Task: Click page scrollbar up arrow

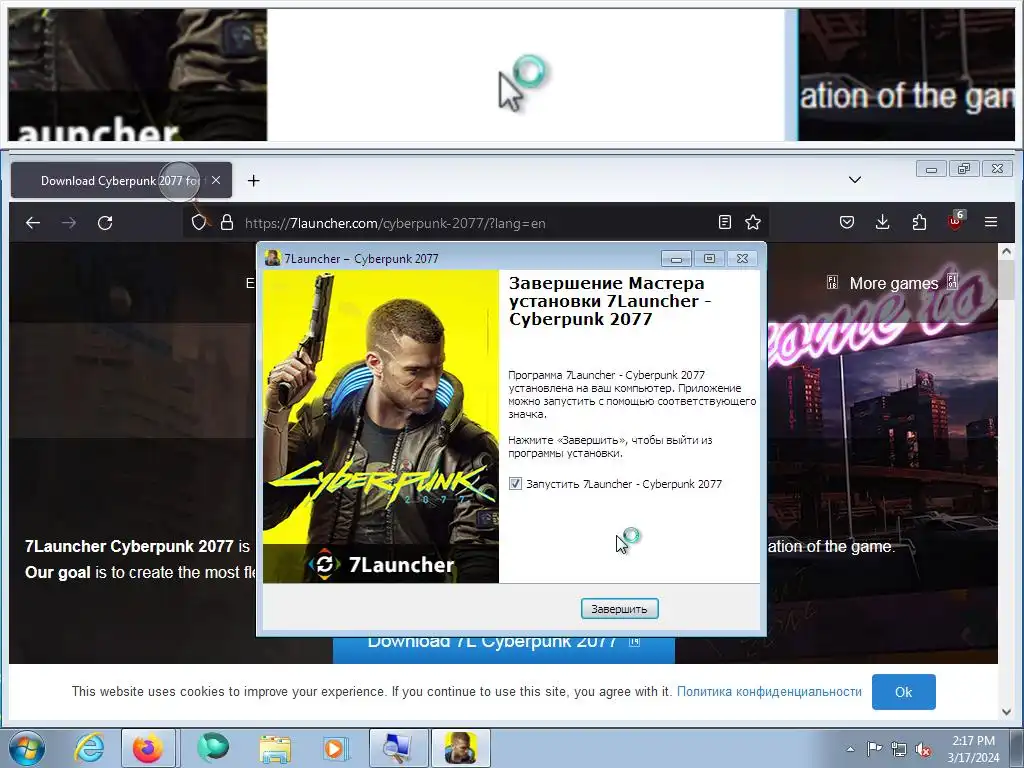Action: pos(1006,251)
